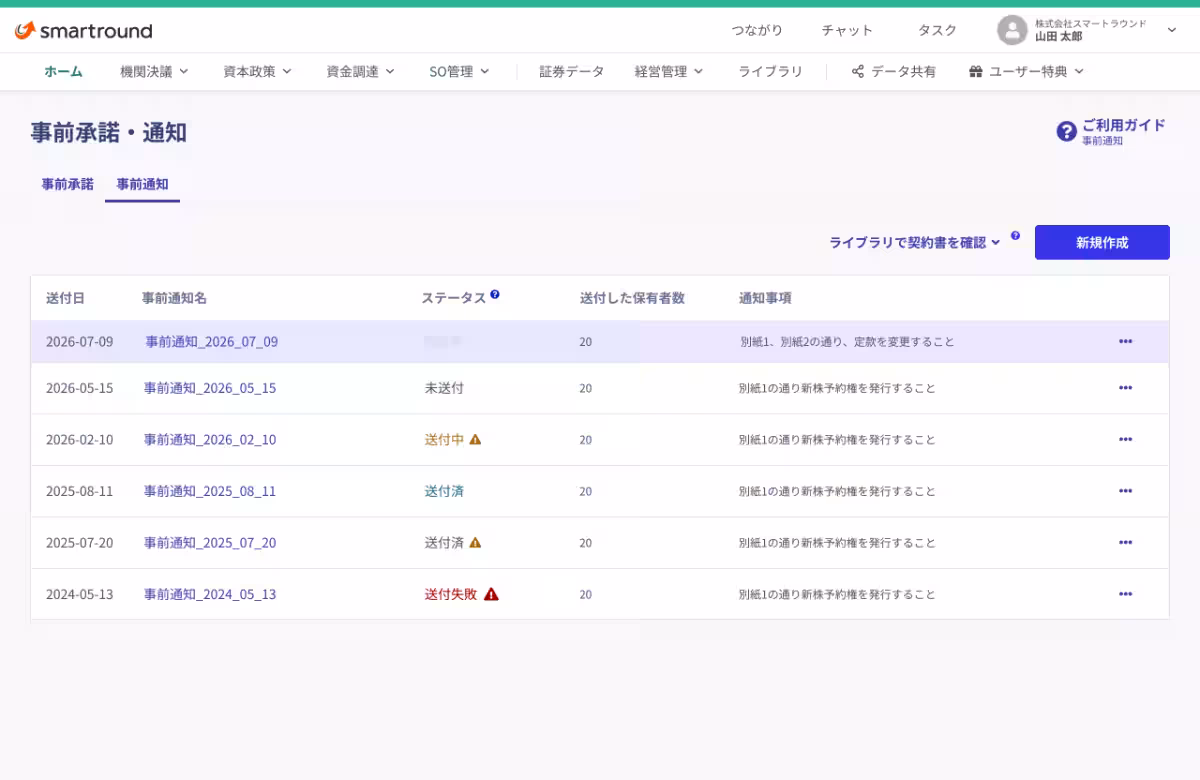The image size is (1200, 780).
Task: Open ライブラリ page
Action: click(770, 72)
